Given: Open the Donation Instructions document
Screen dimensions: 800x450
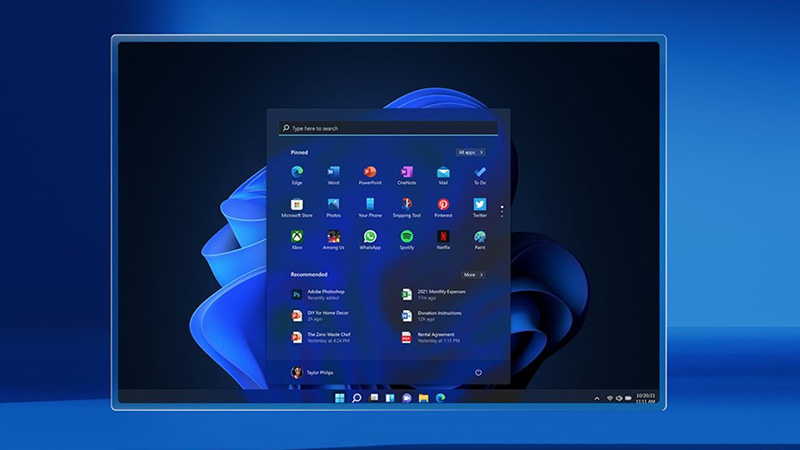Looking at the screenshot, I should pos(432,316).
